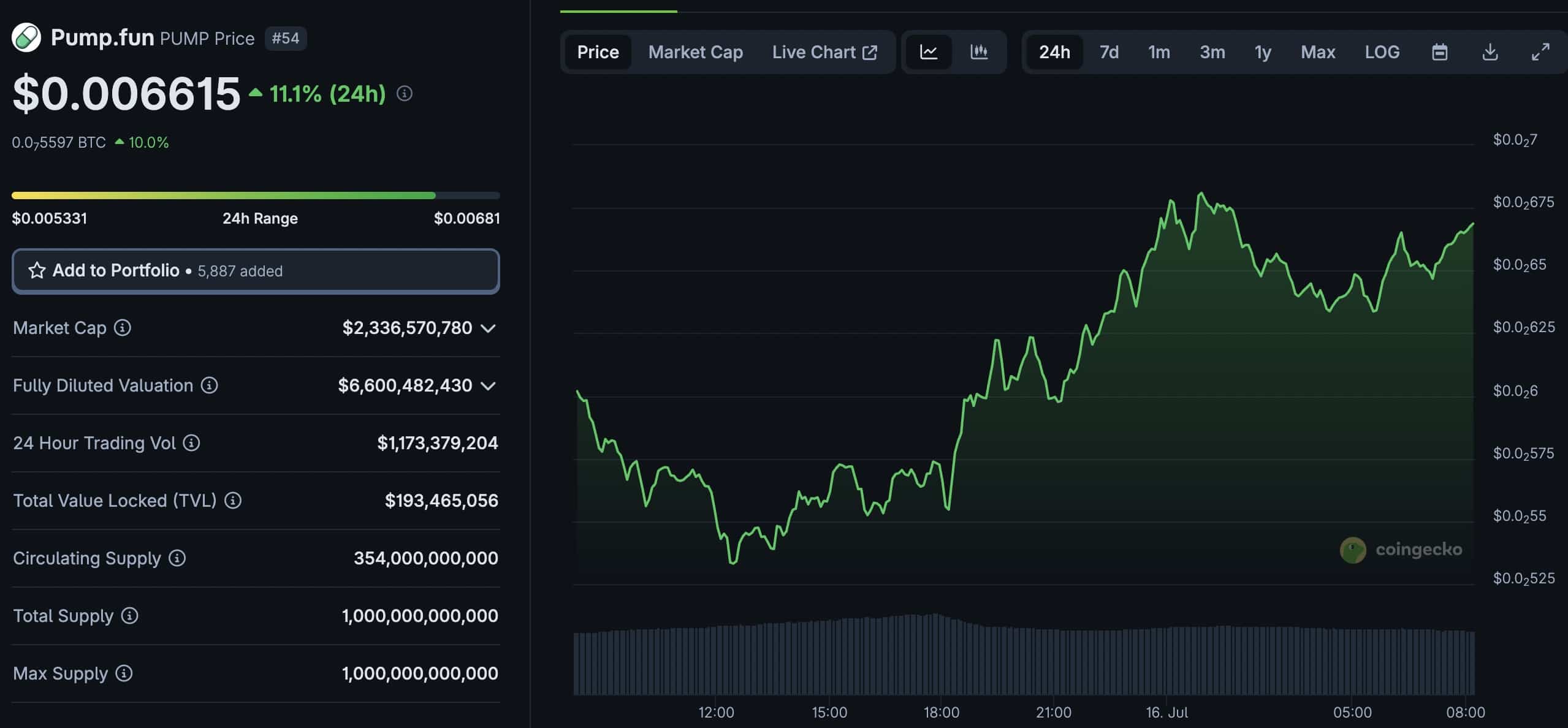1568x728 pixels.
Task: Star the coin via Add to Portfolio
Action: pos(38,270)
